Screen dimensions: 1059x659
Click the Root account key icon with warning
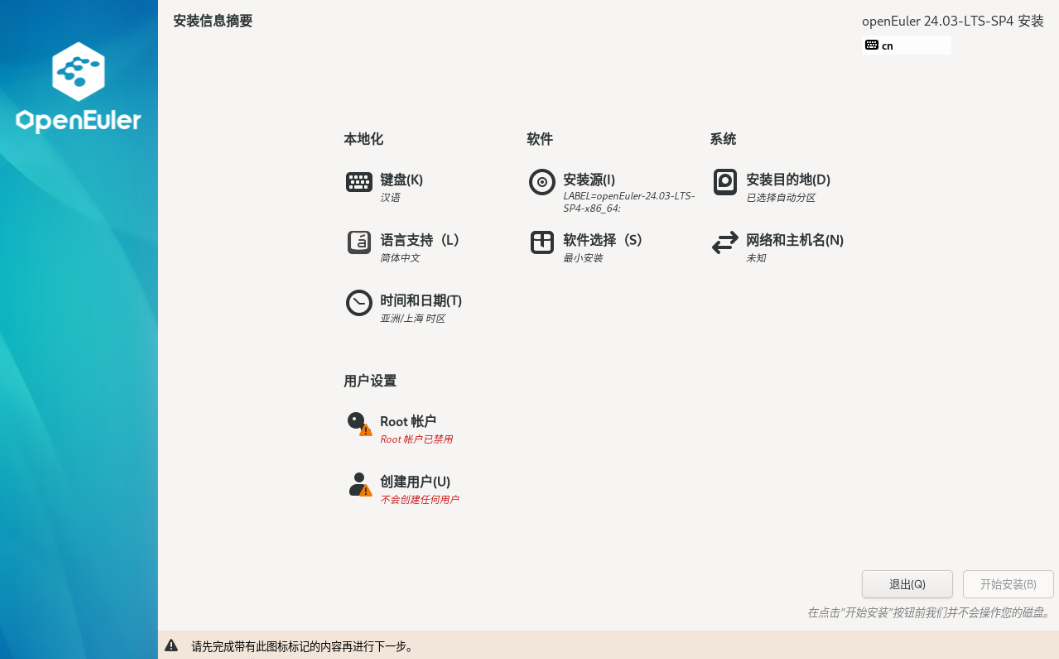[x=359, y=424]
